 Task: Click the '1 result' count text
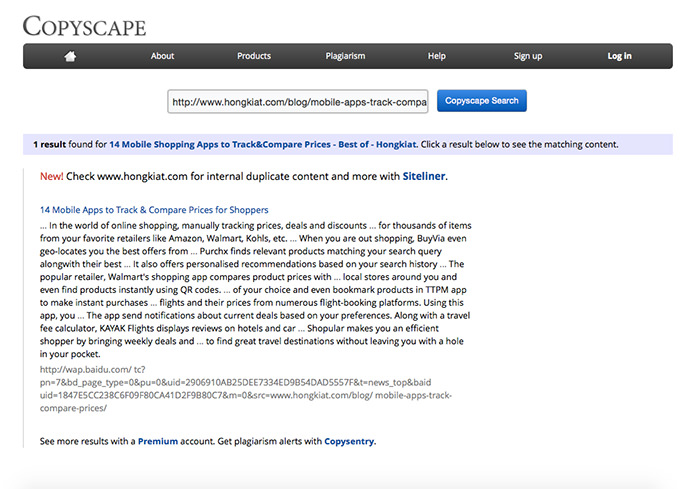click(x=49, y=144)
